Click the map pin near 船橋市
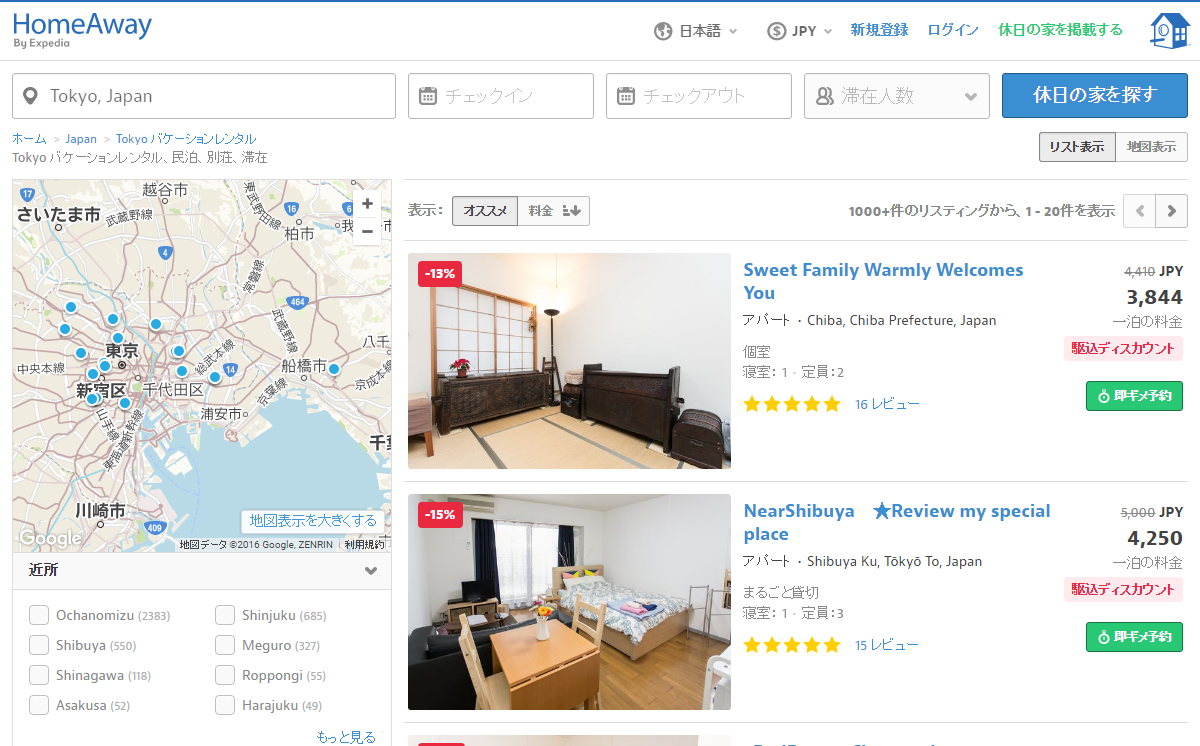Image resolution: width=1200 pixels, height=746 pixels. click(333, 369)
